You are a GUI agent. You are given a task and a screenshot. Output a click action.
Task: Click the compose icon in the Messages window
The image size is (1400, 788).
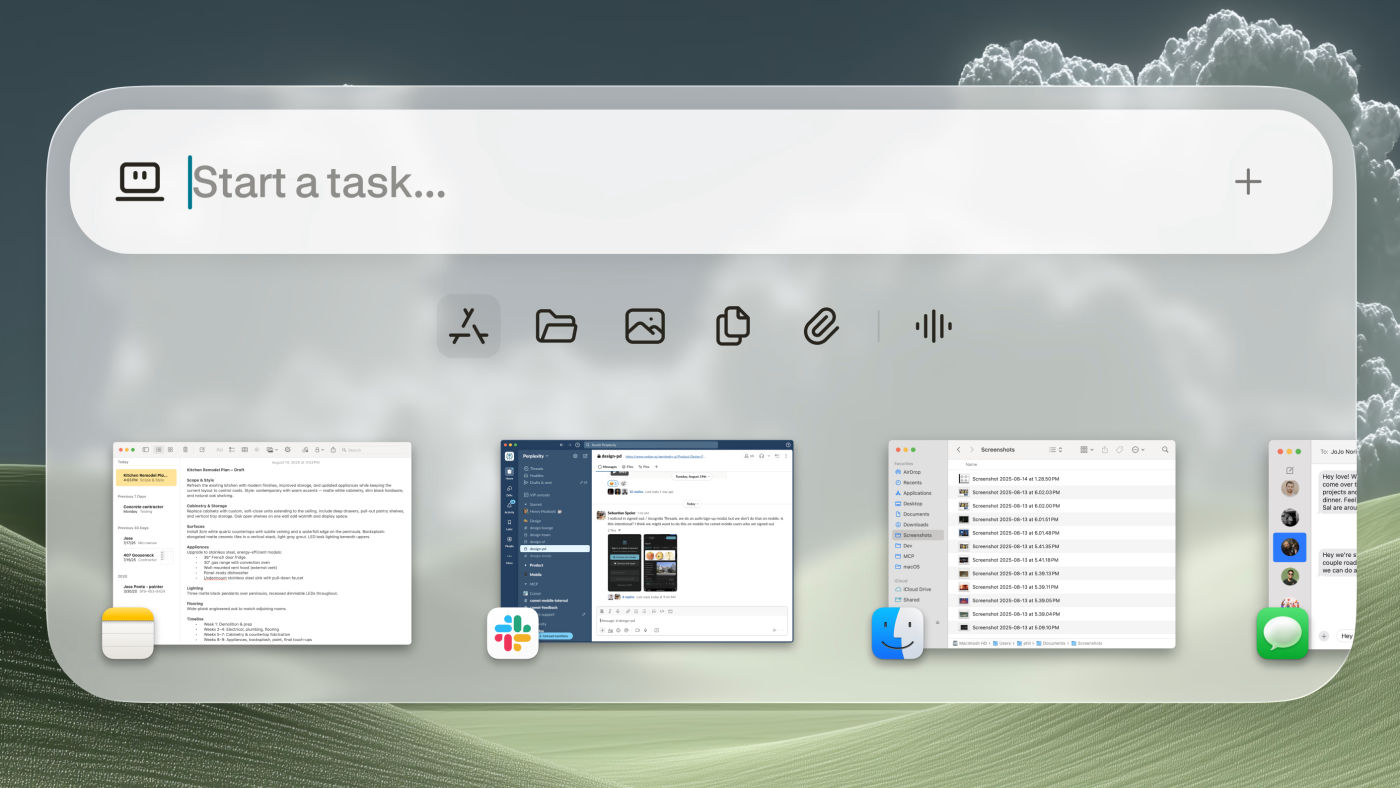1290,470
